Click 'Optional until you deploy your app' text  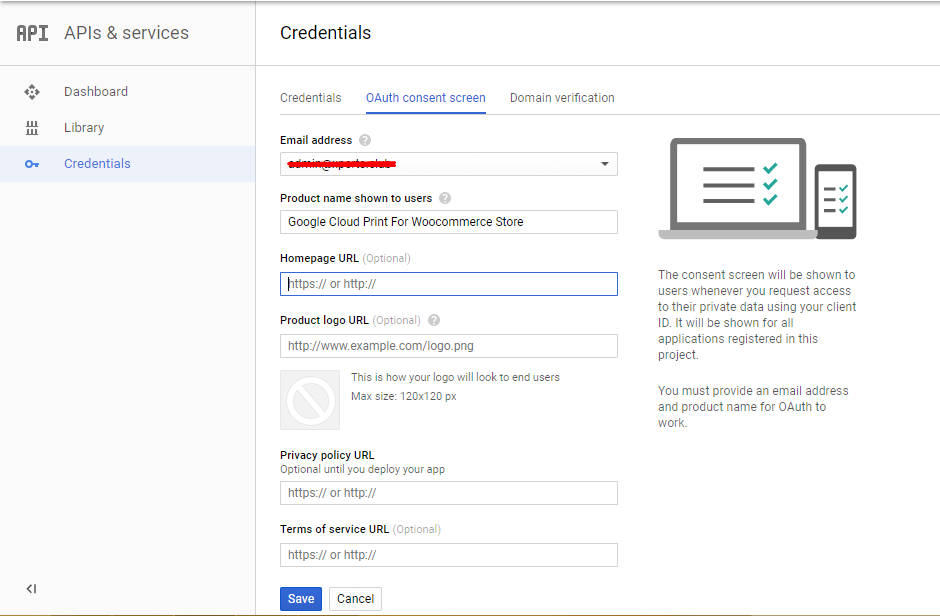pos(362,469)
